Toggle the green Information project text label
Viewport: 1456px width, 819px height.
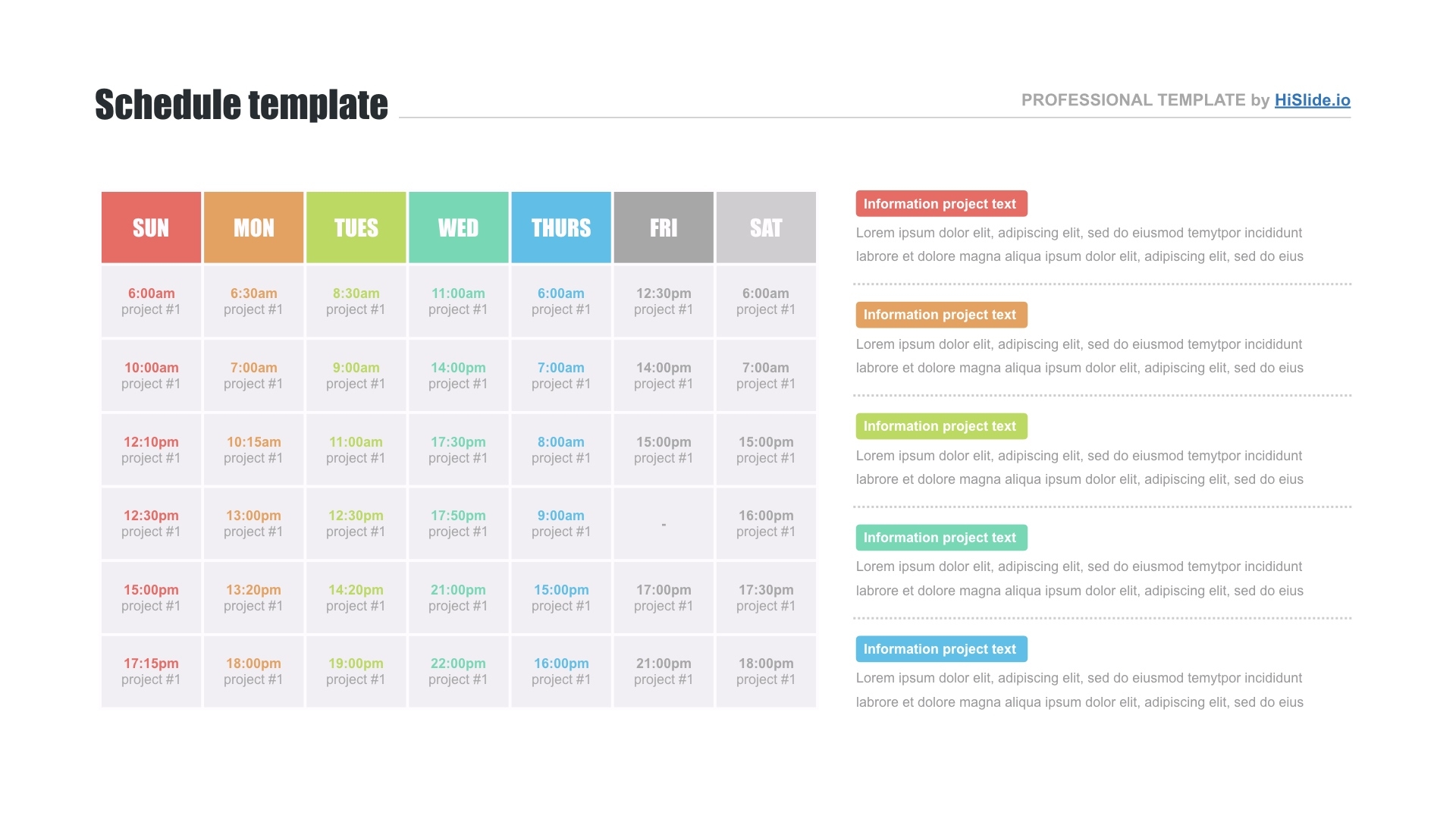coord(939,425)
